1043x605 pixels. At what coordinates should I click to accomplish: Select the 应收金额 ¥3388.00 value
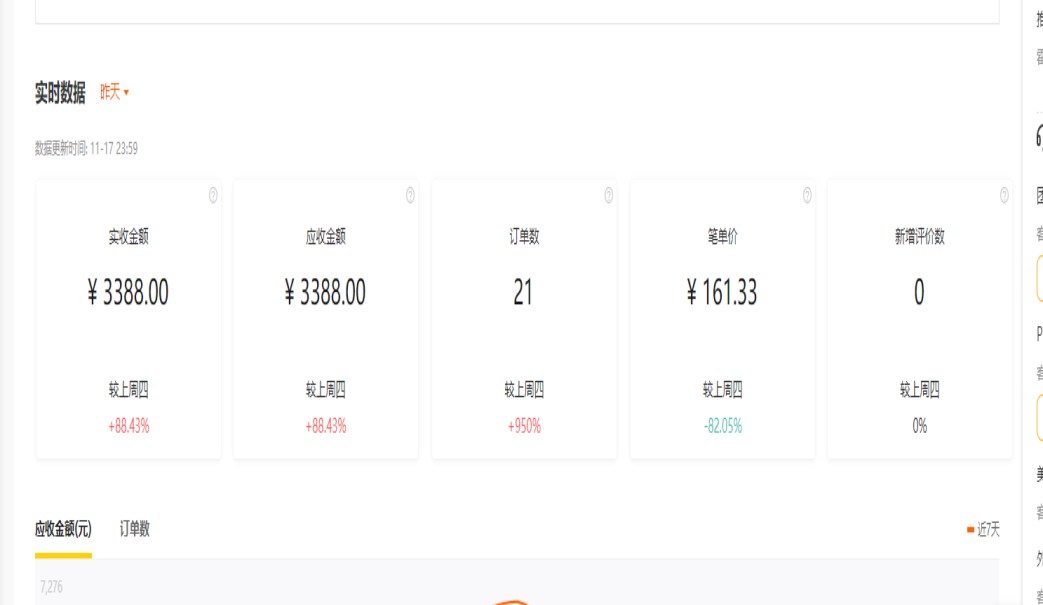click(x=325, y=293)
